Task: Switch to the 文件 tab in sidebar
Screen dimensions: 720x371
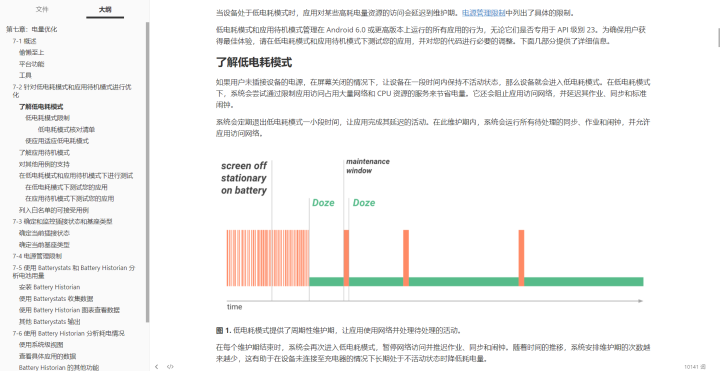Action: [x=42, y=9]
